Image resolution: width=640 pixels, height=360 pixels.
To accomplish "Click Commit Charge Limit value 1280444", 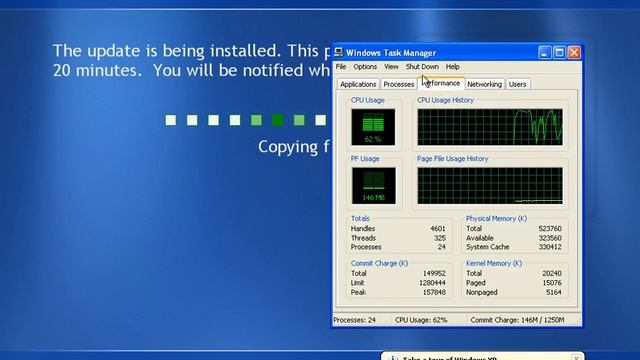I will click(x=432, y=283).
